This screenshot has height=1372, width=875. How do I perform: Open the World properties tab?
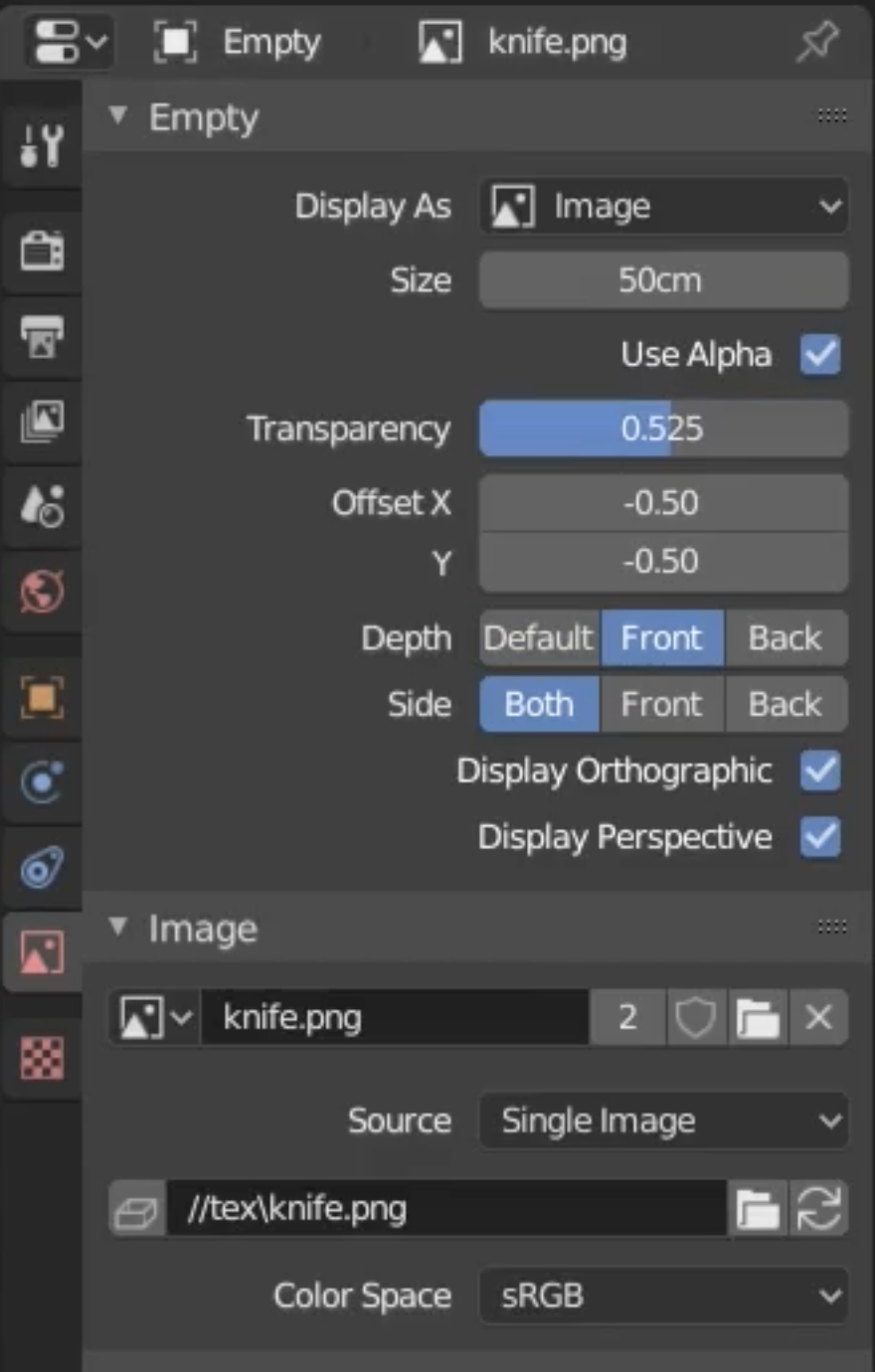click(x=42, y=592)
